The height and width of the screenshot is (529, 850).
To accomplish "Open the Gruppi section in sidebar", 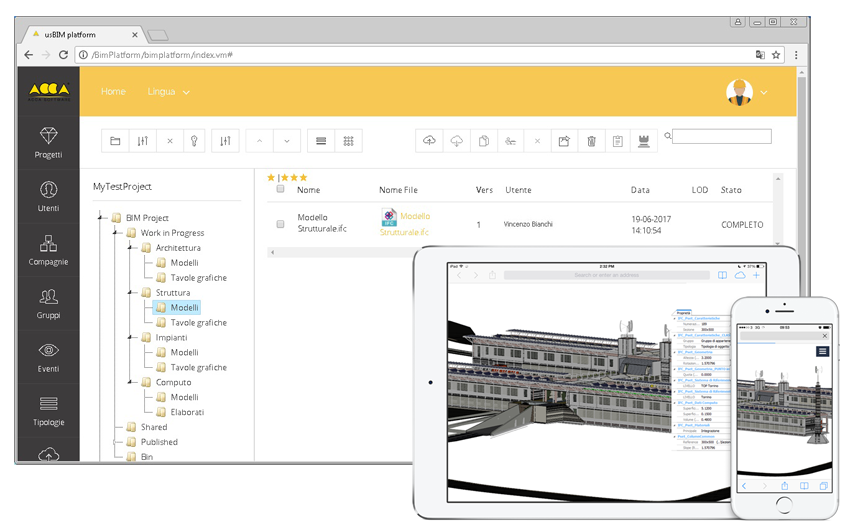I will (x=48, y=304).
